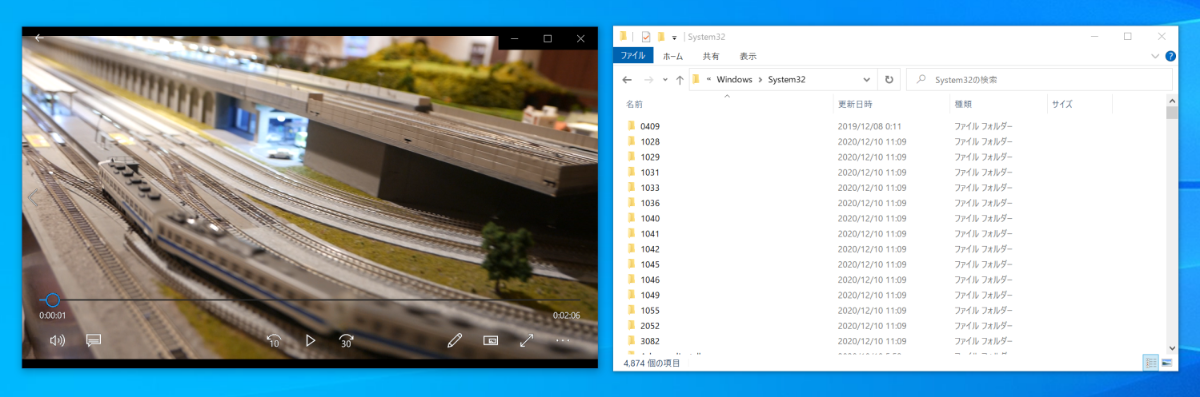Mute the video volume speaker icon
Screen dimensions: 1200x397
(x=57, y=340)
